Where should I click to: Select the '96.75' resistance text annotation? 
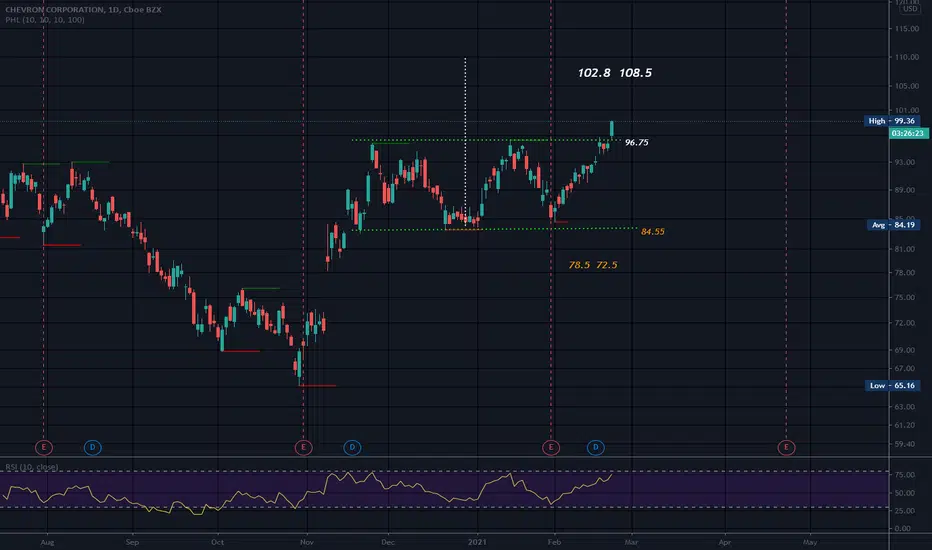(x=637, y=143)
